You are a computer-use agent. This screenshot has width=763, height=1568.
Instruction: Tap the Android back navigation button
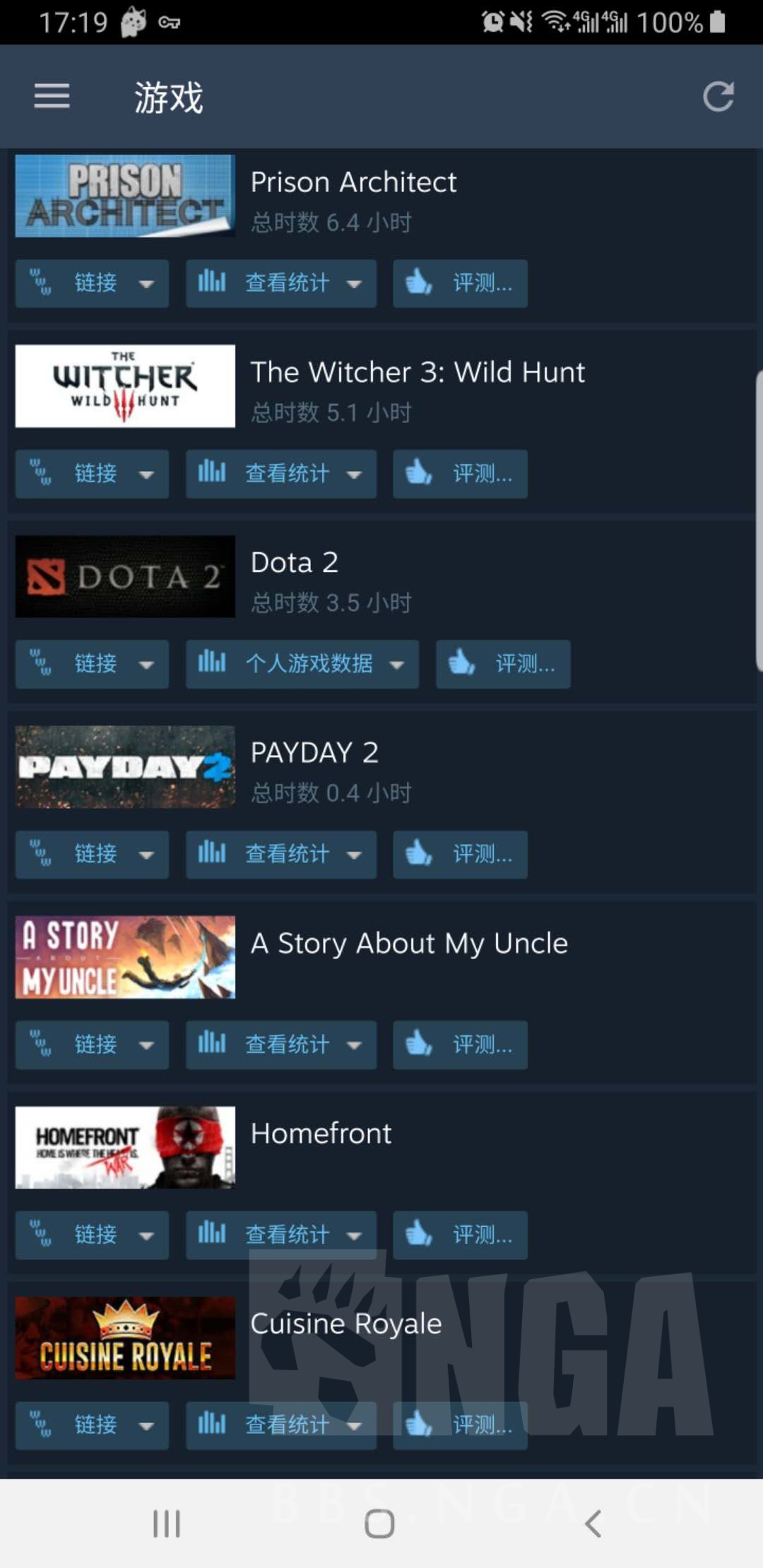pos(593,1524)
